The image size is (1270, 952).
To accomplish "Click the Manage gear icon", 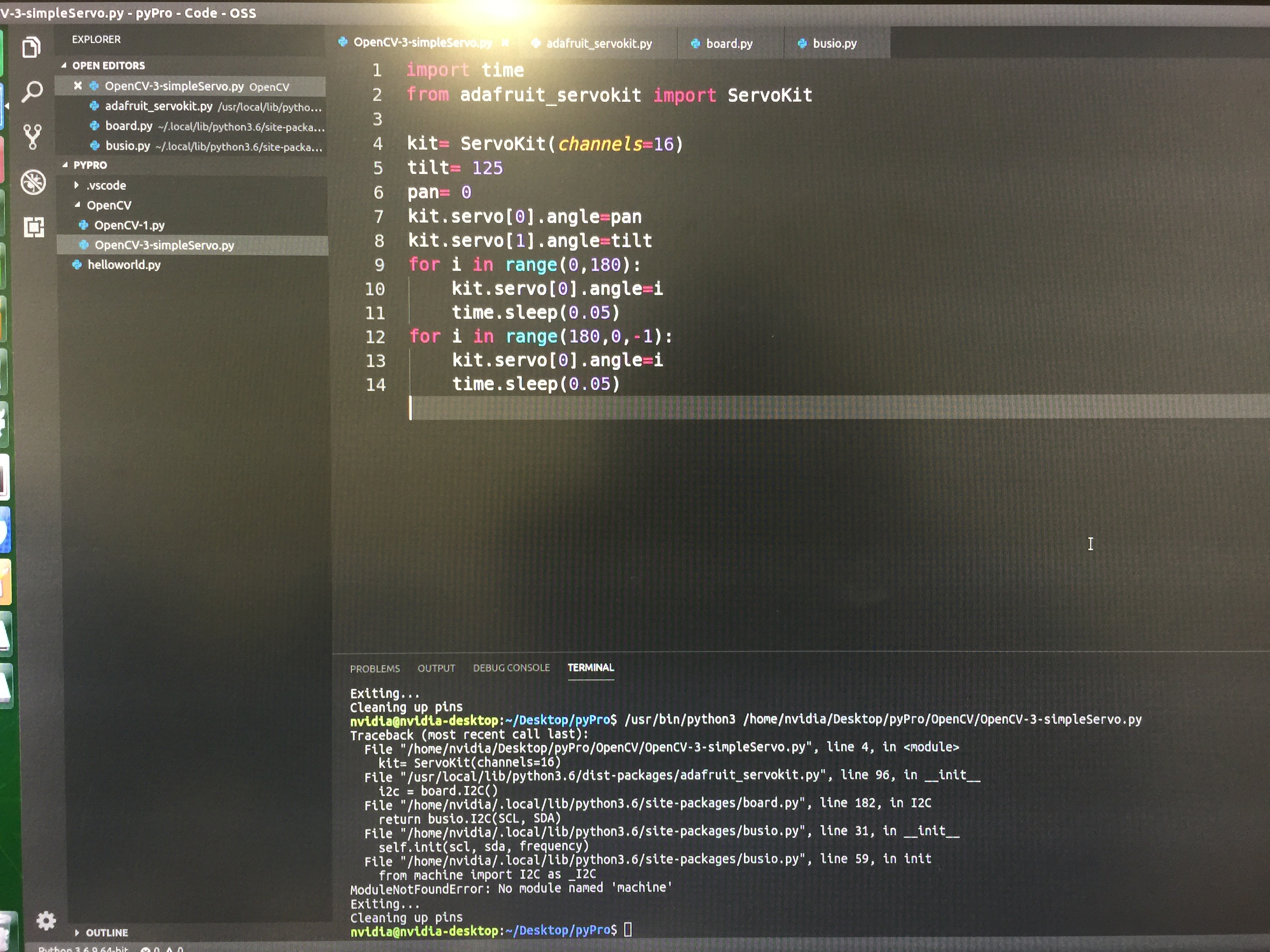I will [46, 921].
